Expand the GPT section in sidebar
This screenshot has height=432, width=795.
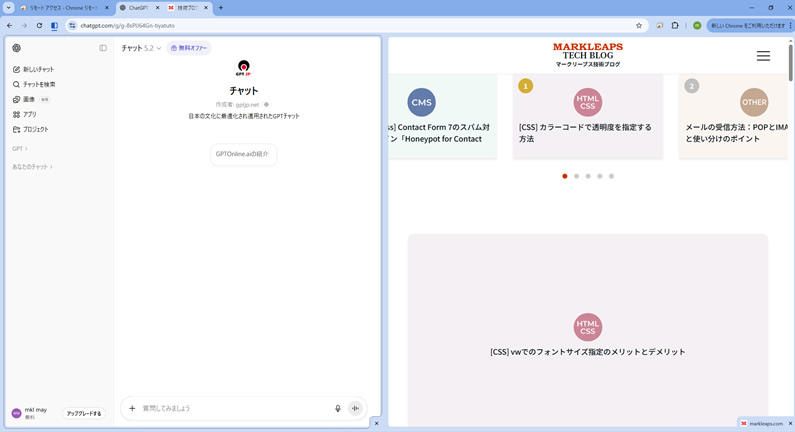coord(20,148)
